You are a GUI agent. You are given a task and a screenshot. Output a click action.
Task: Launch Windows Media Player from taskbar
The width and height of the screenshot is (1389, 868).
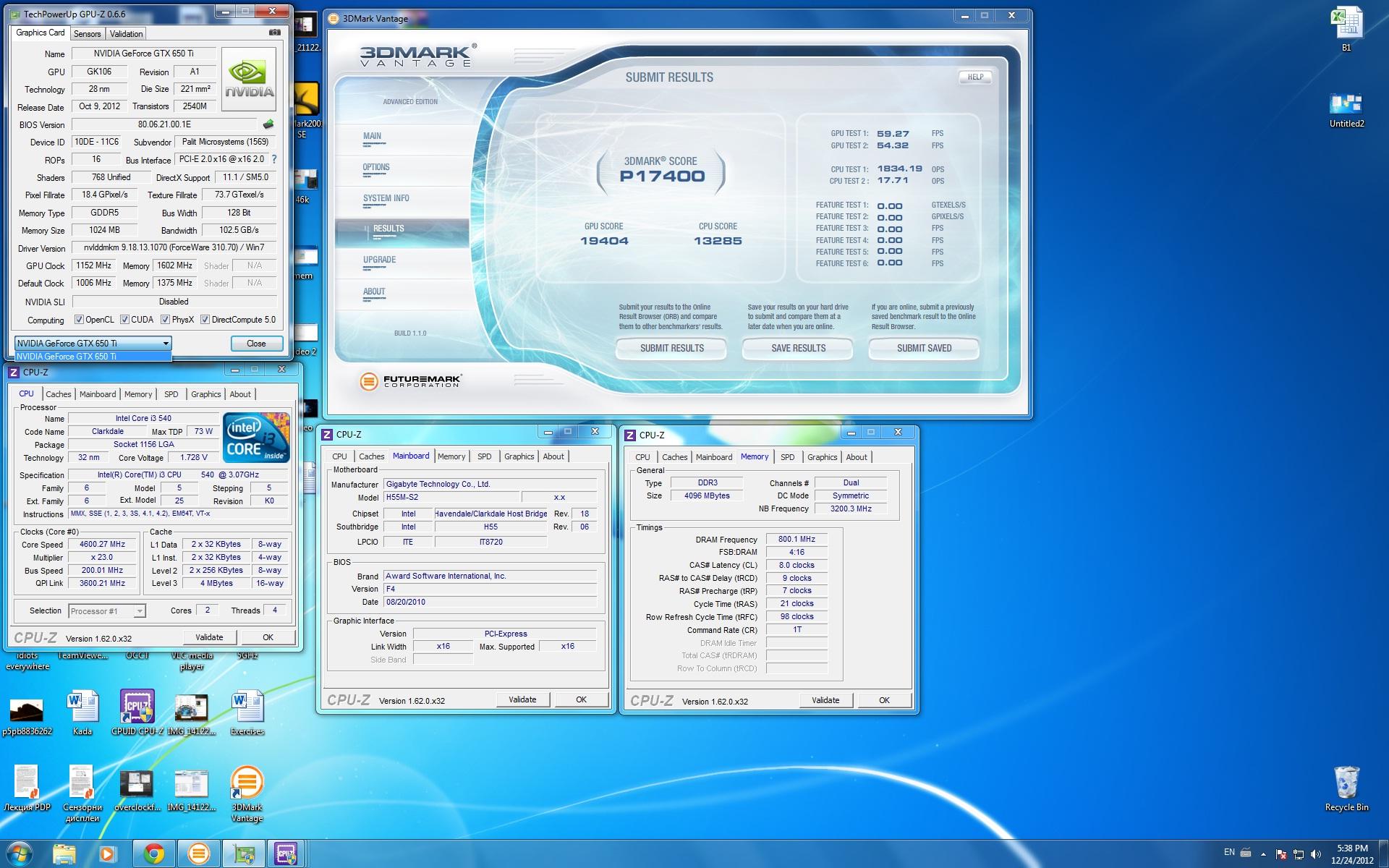click(x=108, y=854)
